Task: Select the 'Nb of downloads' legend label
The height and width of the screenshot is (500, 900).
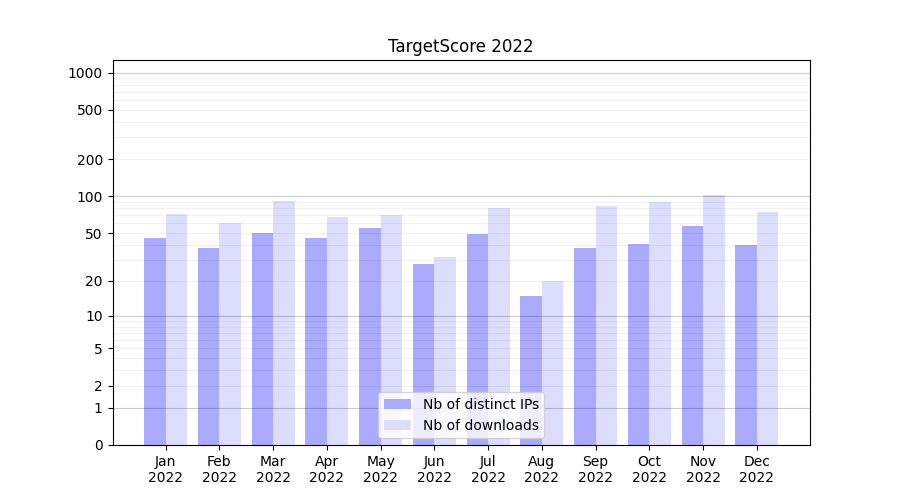Action: tap(480, 425)
